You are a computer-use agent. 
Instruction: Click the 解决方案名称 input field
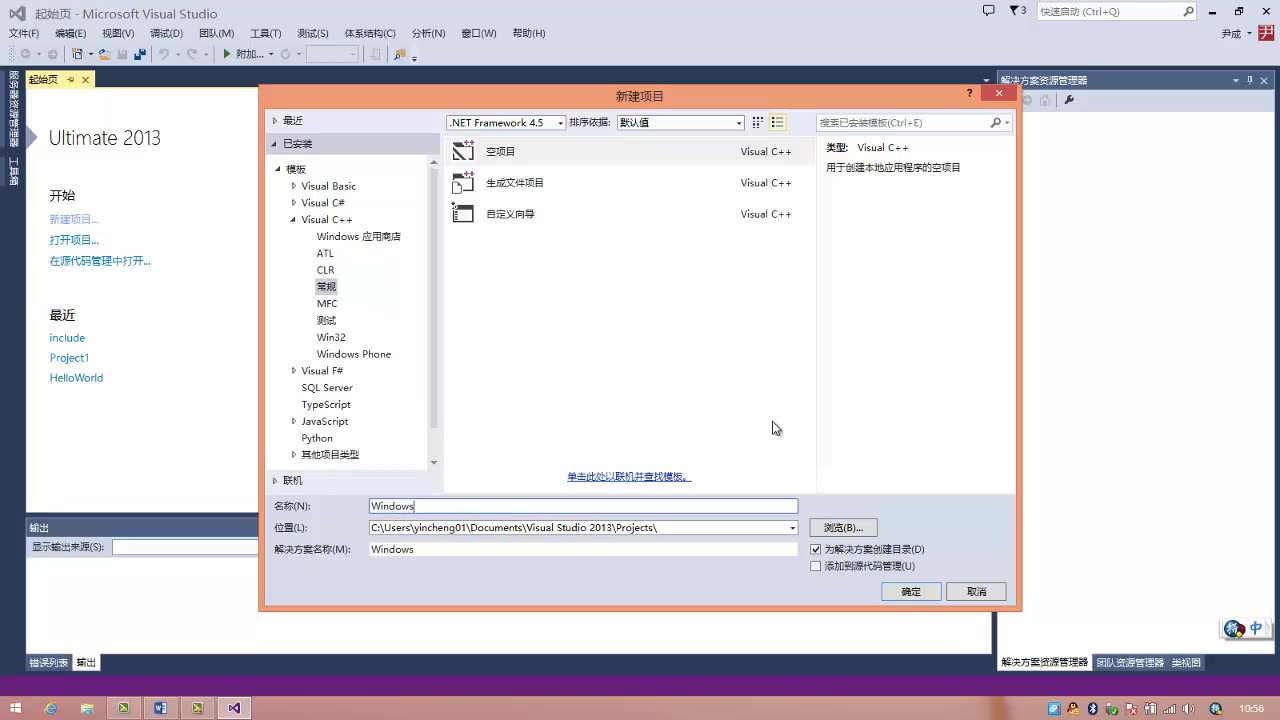pos(583,549)
